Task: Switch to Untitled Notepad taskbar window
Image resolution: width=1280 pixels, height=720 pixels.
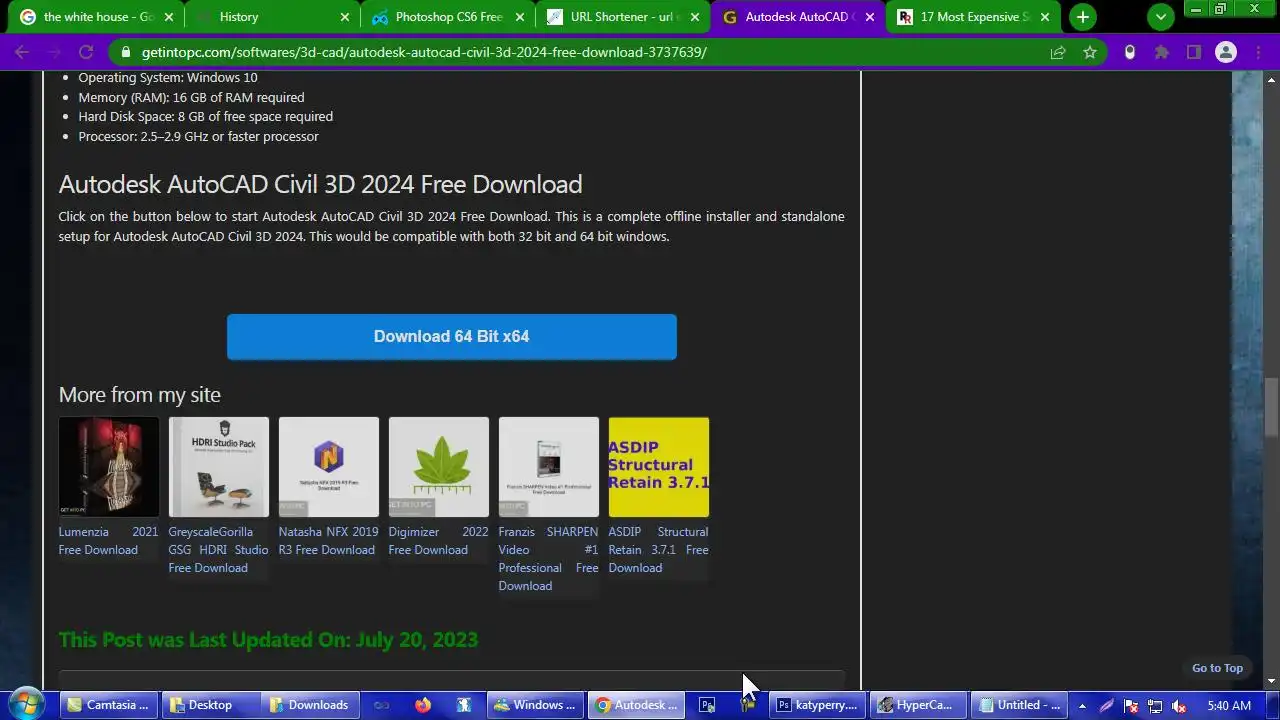Action: pos(1020,705)
